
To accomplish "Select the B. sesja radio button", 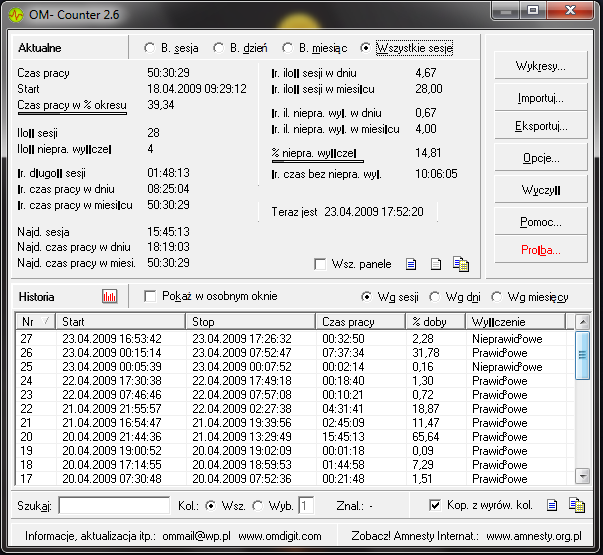I will pos(149,48).
